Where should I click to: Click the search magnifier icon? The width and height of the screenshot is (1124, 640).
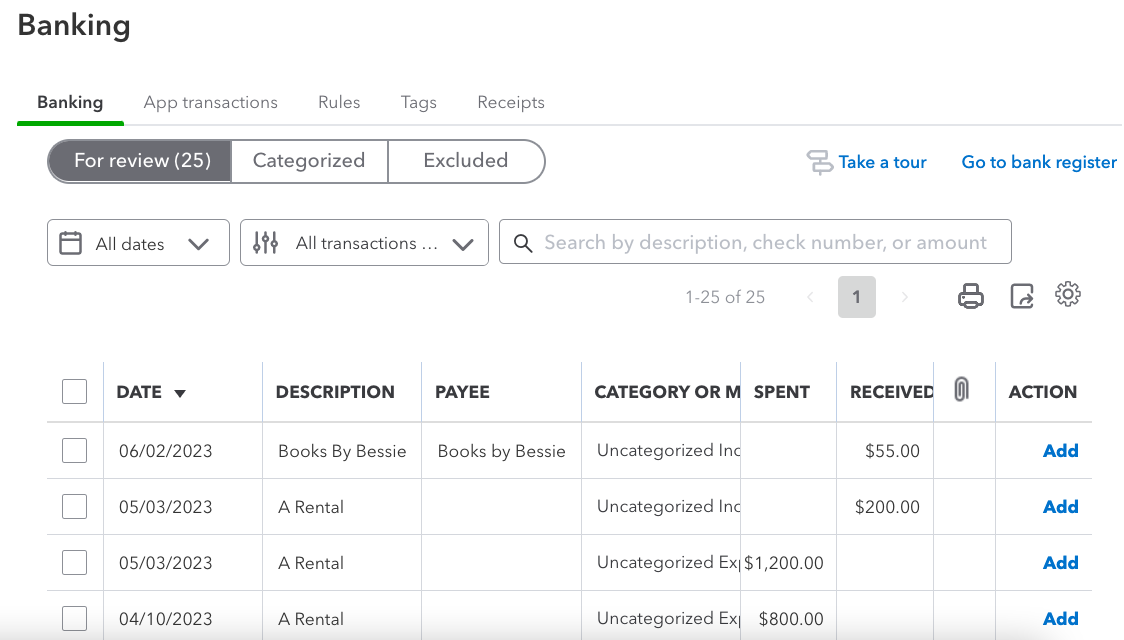(x=522, y=243)
